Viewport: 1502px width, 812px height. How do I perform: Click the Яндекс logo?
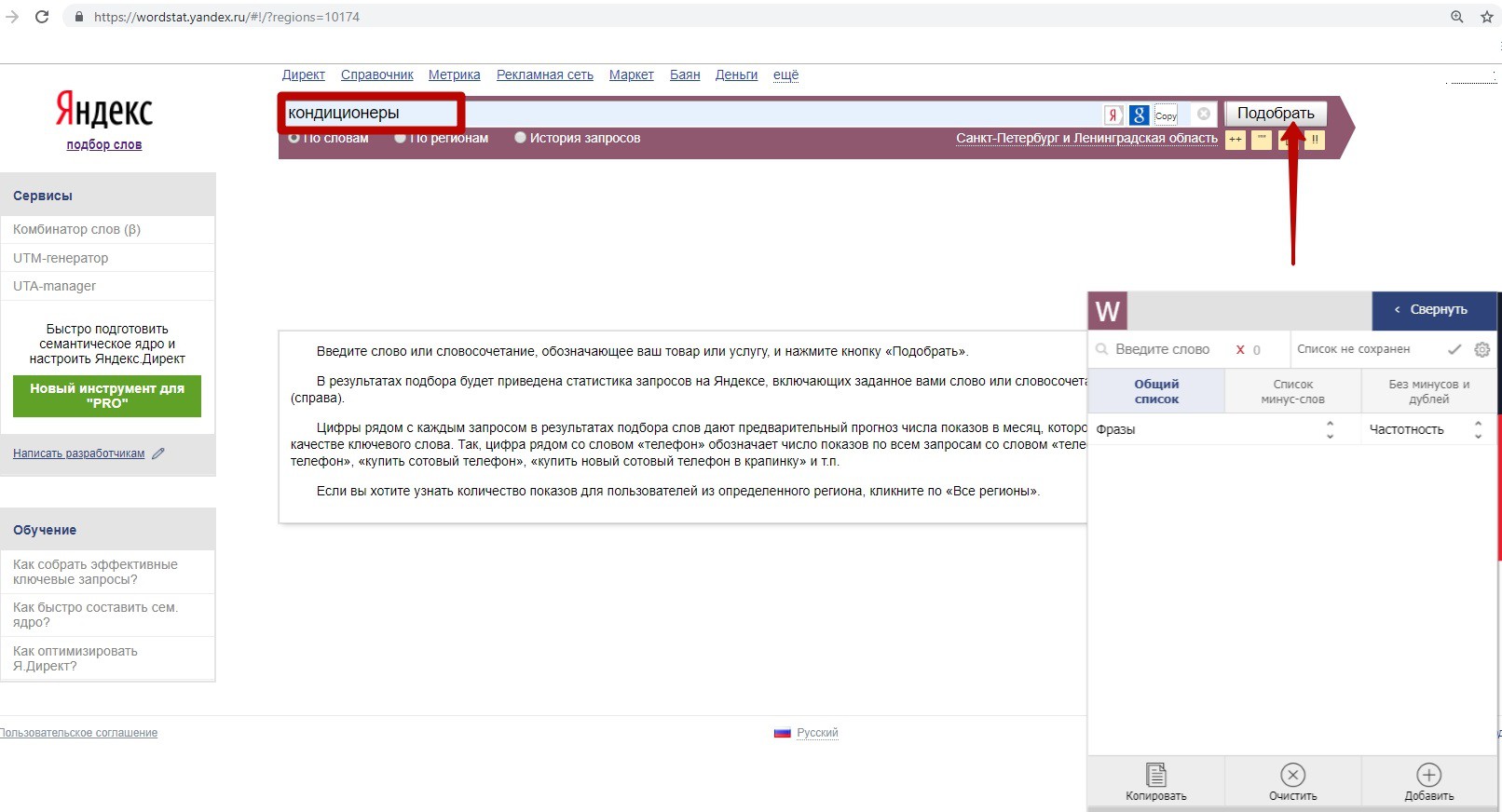(104, 110)
